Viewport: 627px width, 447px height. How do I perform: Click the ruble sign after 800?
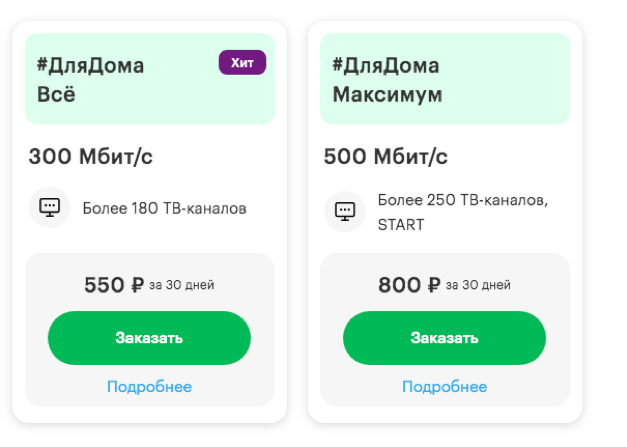point(434,285)
